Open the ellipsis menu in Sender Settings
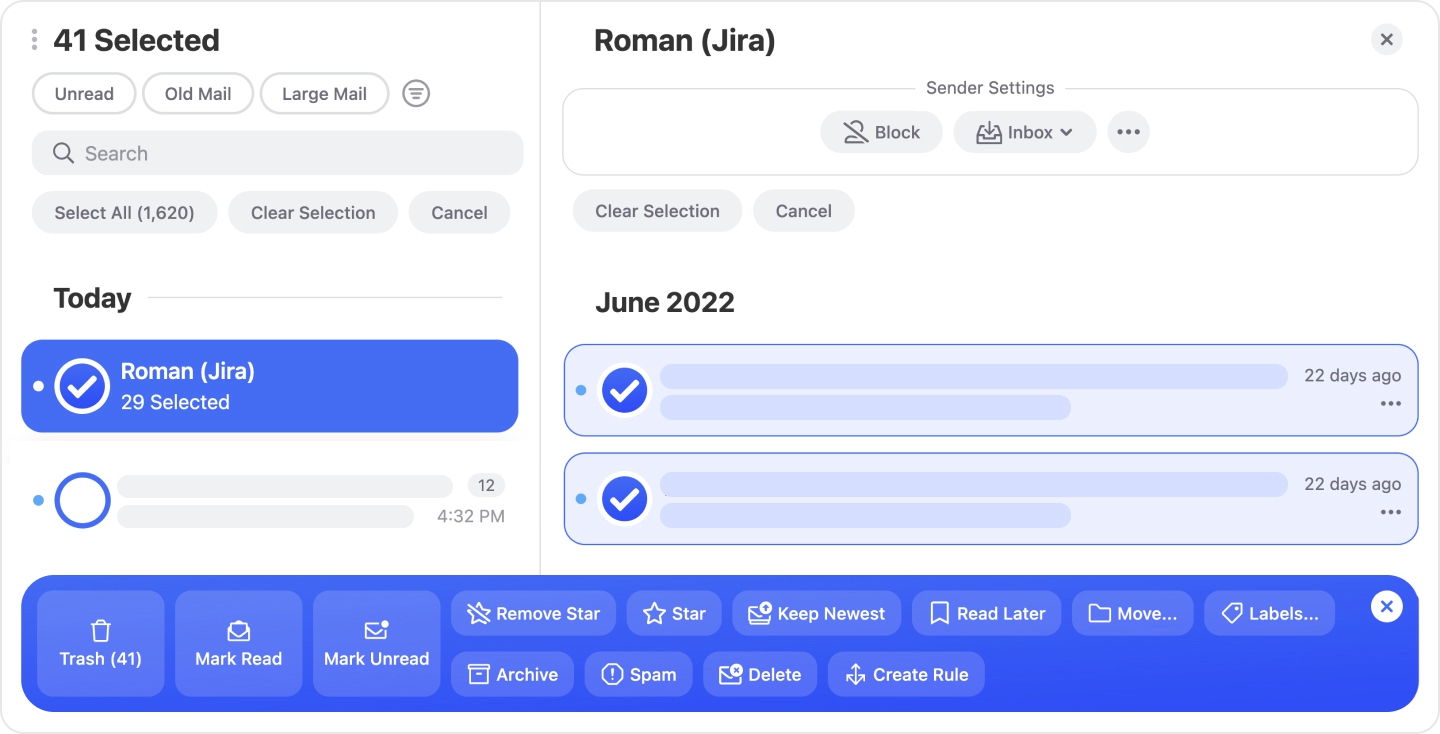Screen dimensions: 1440x734 tap(1128, 131)
